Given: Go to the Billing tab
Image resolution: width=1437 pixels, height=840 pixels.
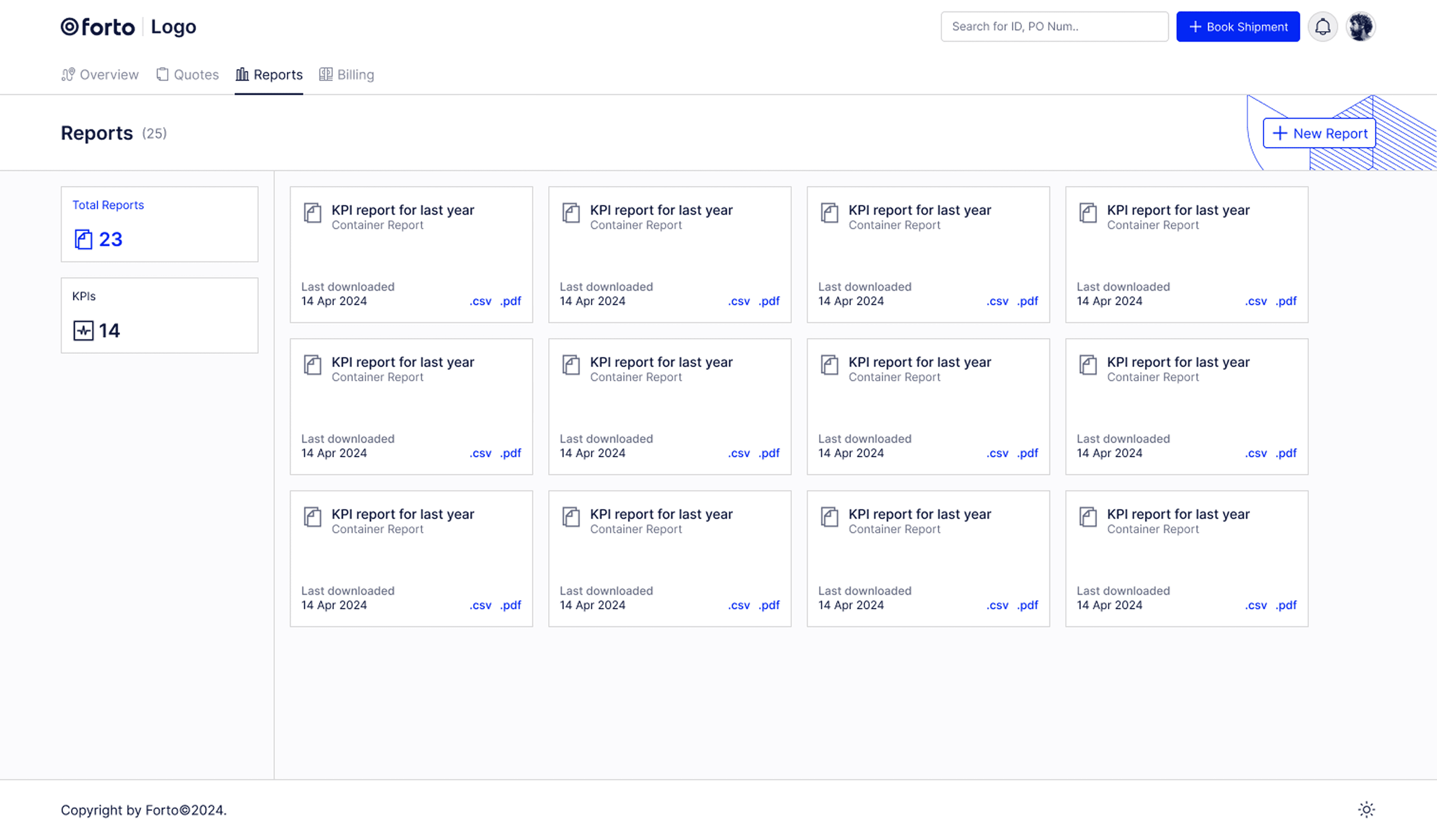Looking at the screenshot, I should click(x=347, y=75).
